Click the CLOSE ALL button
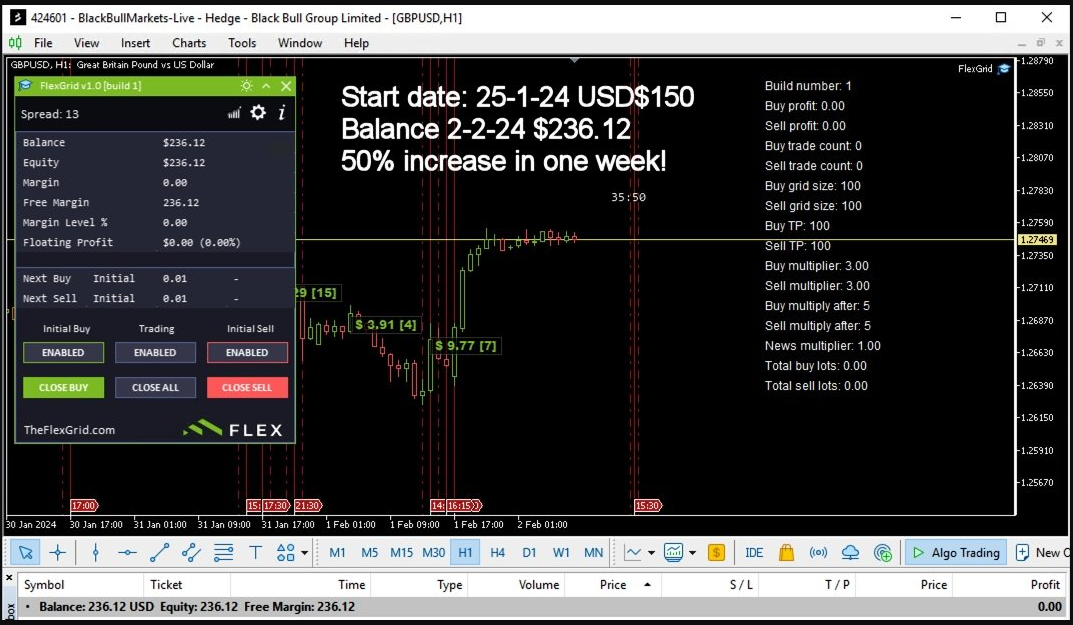 tap(155, 388)
